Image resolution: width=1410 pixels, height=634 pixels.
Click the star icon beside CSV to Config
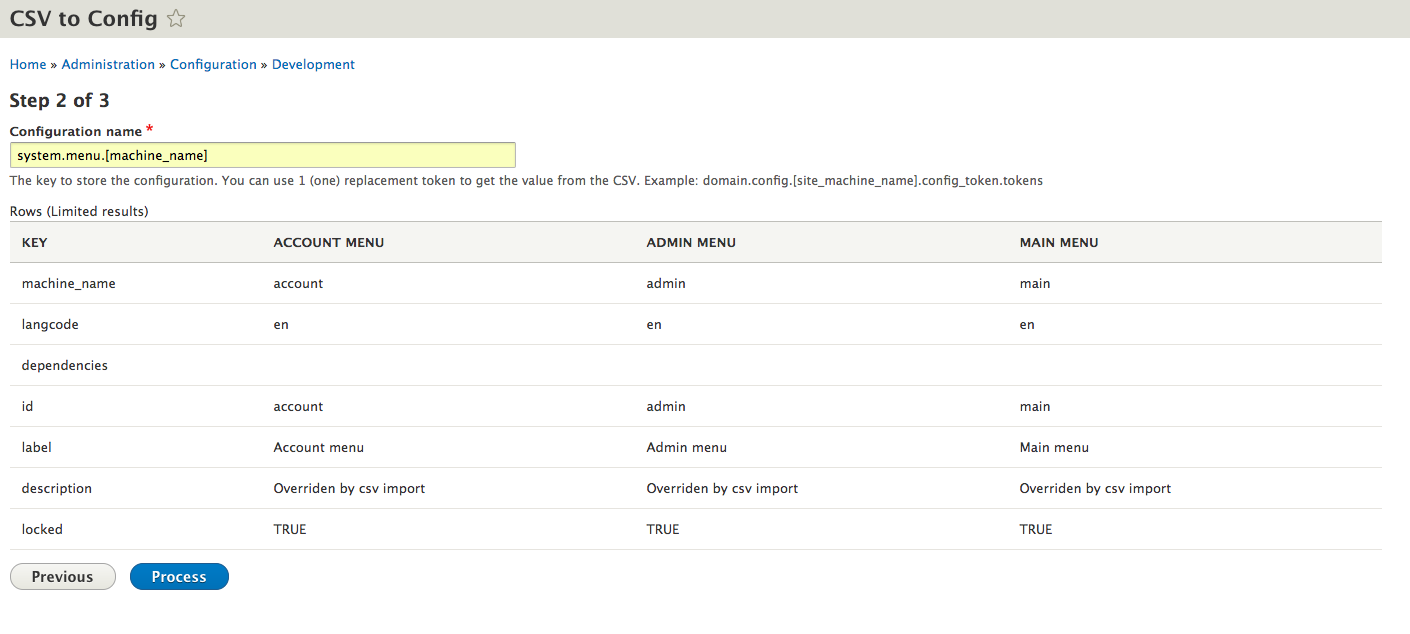pyautogui.click(x=176, y=19)
